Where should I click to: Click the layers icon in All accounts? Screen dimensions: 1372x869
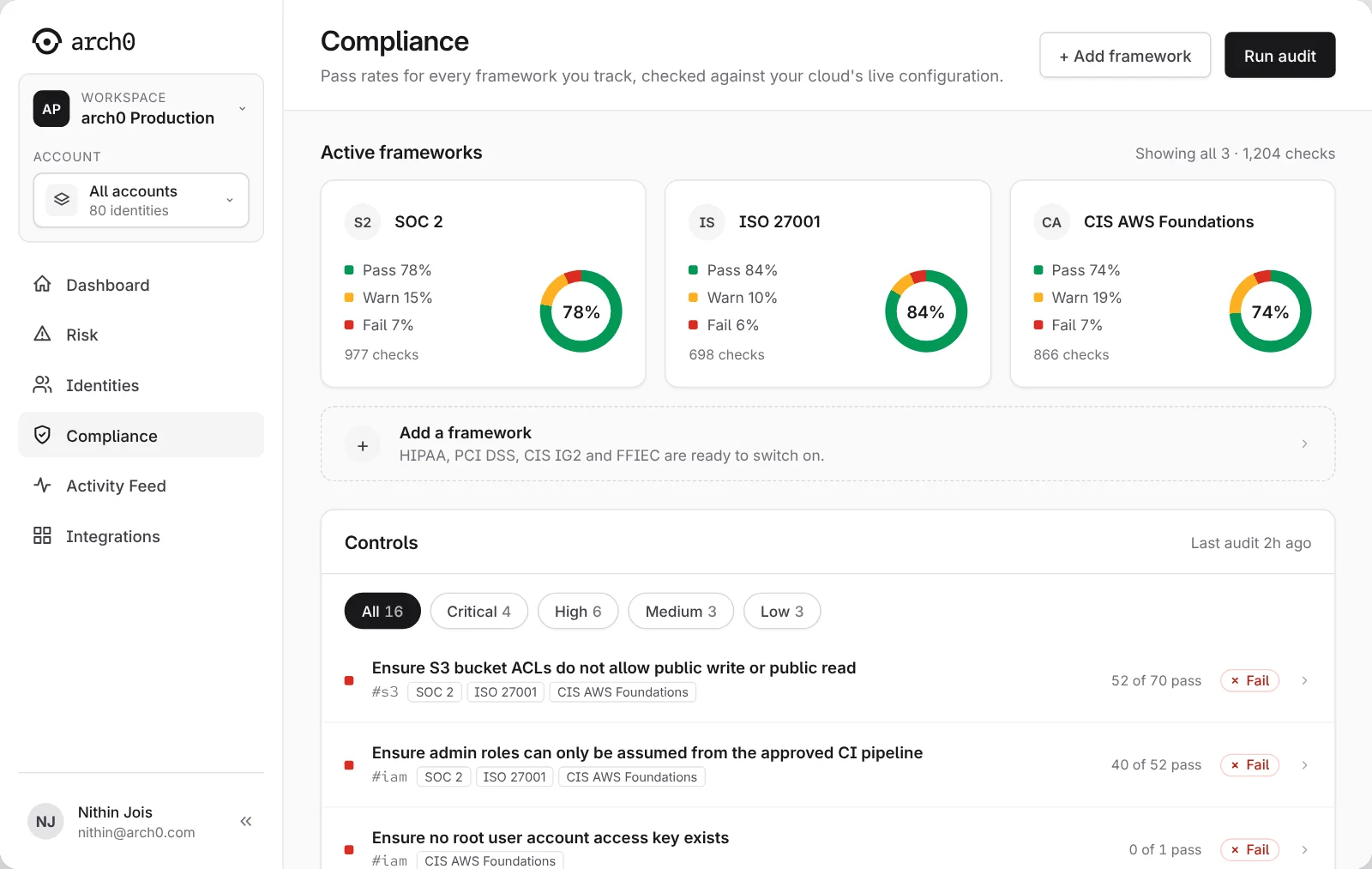pyautogui.click(x=62, y=199)
